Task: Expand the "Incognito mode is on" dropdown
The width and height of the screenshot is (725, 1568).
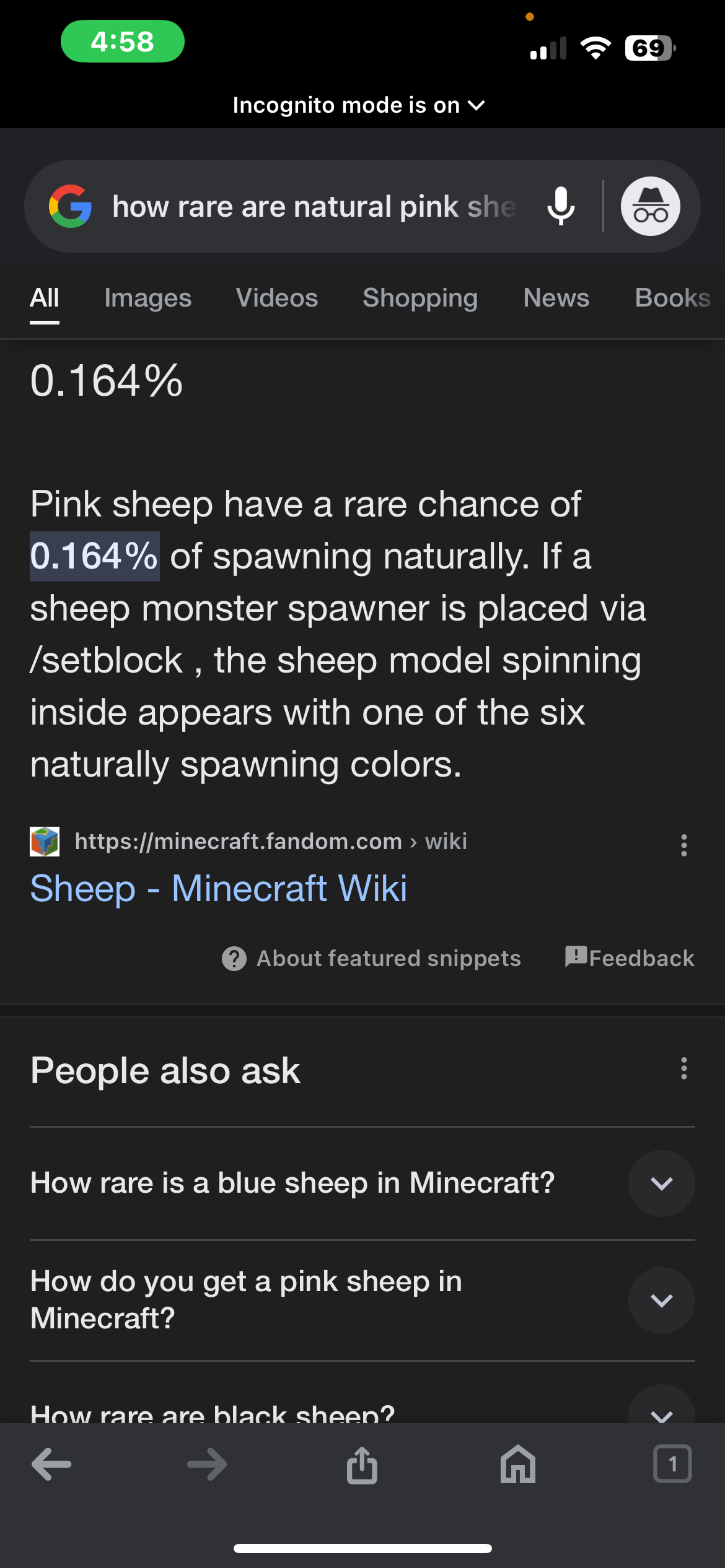Action: [x=358, y=105]
